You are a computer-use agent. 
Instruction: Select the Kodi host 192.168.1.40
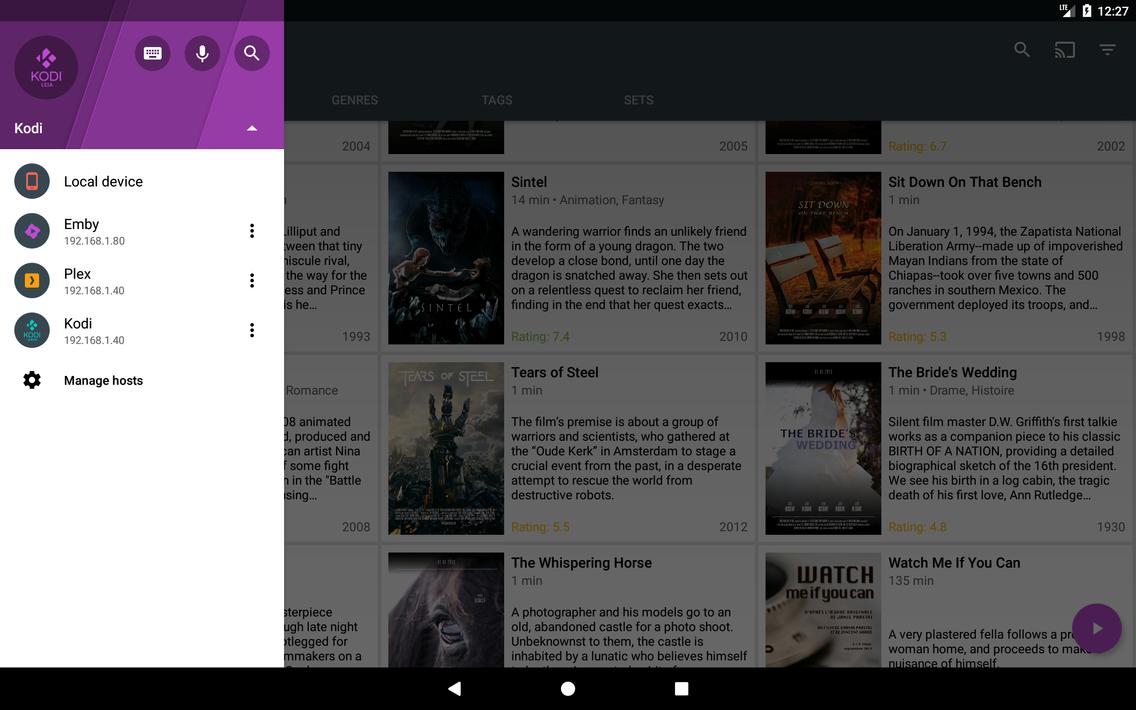coord(142,330)
